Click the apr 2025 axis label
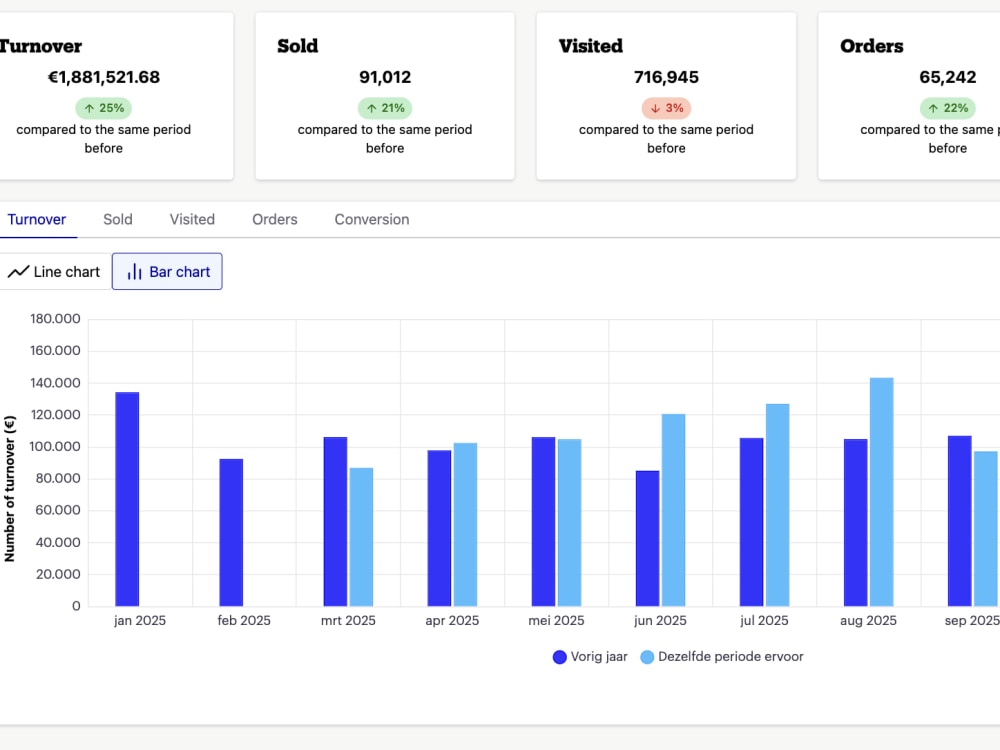The width and height of the screenshot is (1000, 750). pyautogui.click(x=452, y=621)
